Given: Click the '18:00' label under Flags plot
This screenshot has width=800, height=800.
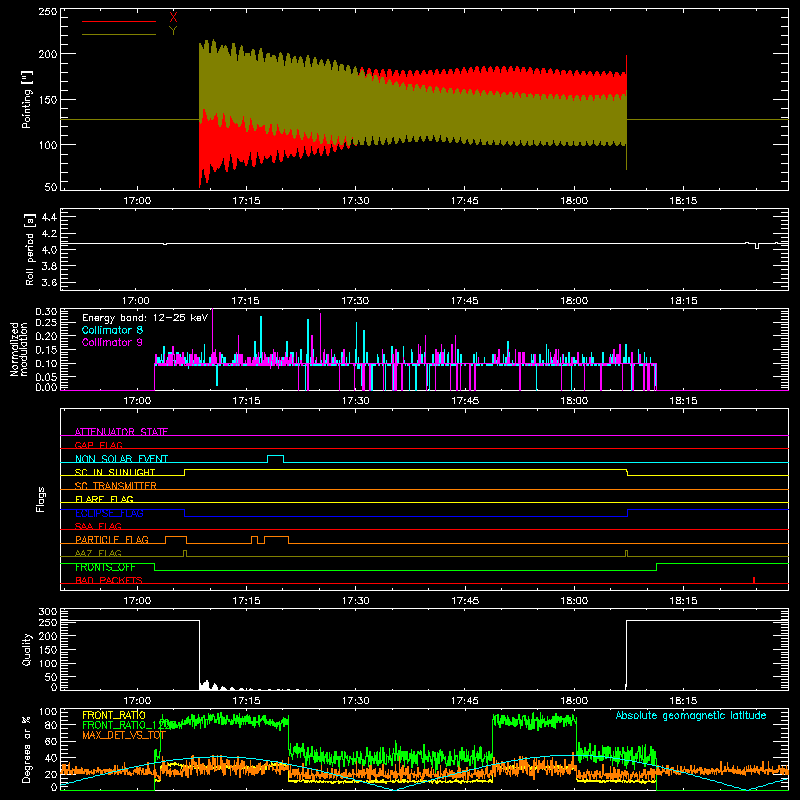Looking at the screenshot, I should (574, 601).
